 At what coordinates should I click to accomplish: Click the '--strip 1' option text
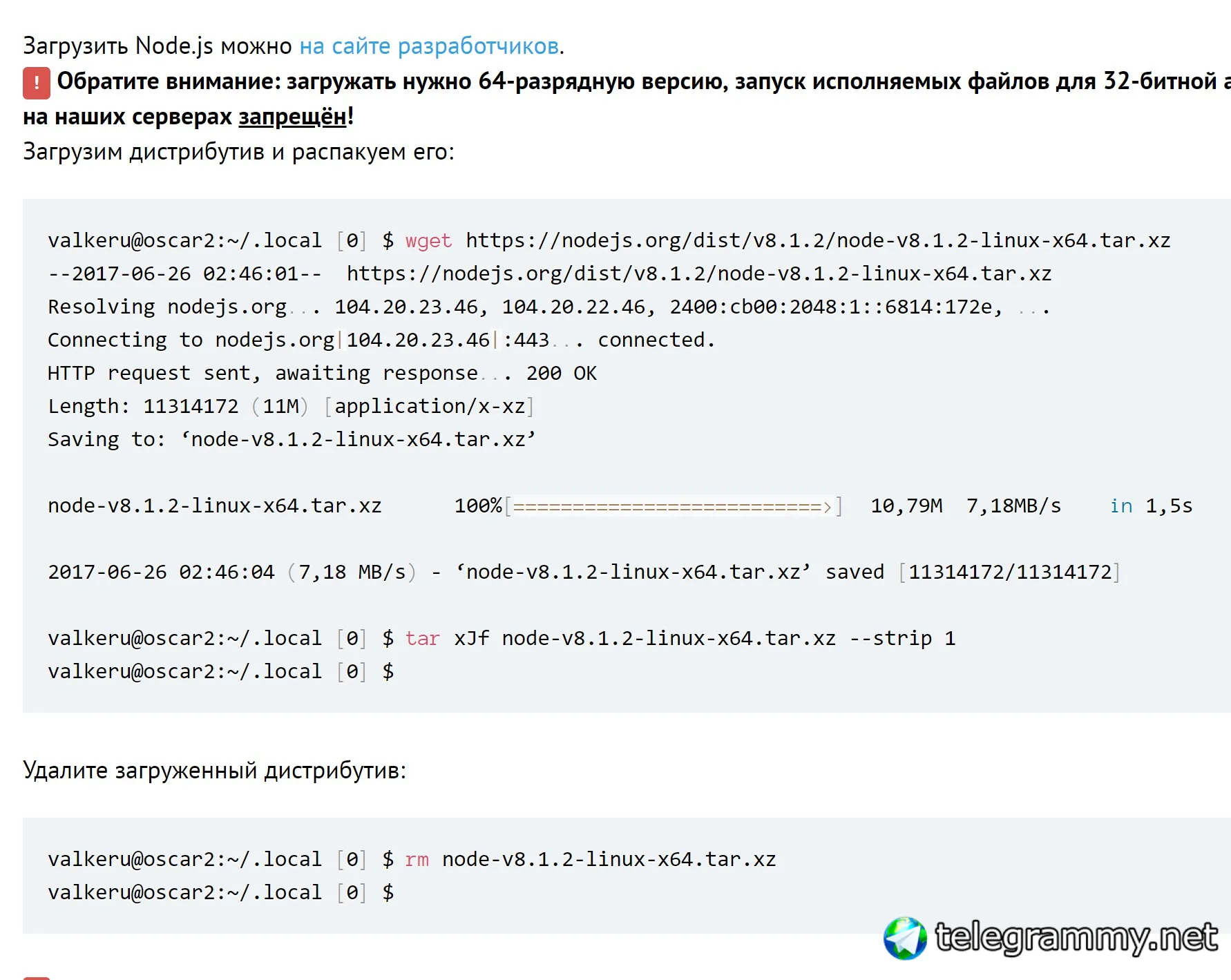[902, 638]
